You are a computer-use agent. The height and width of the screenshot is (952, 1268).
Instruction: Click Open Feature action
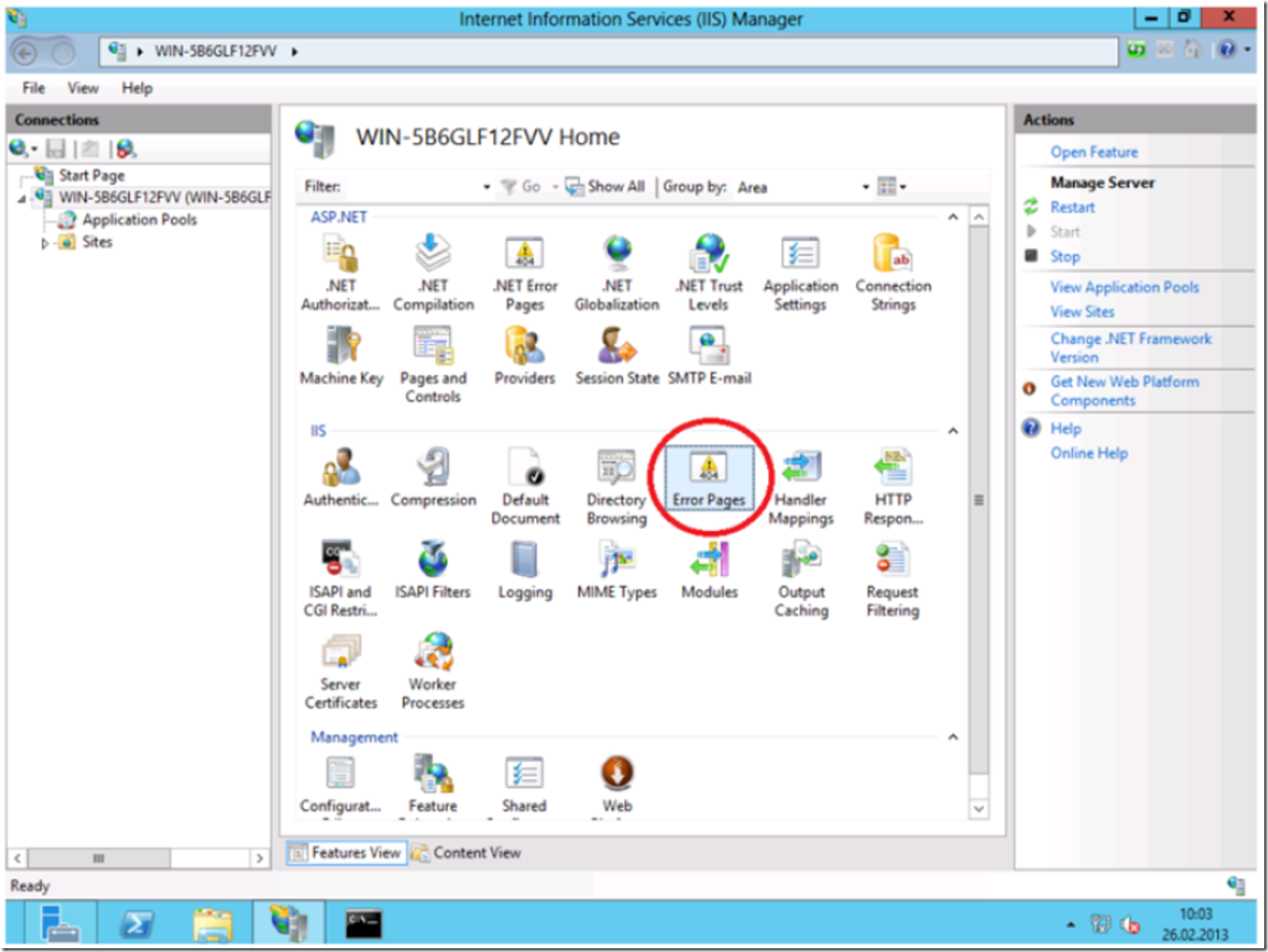[1093, 152]
